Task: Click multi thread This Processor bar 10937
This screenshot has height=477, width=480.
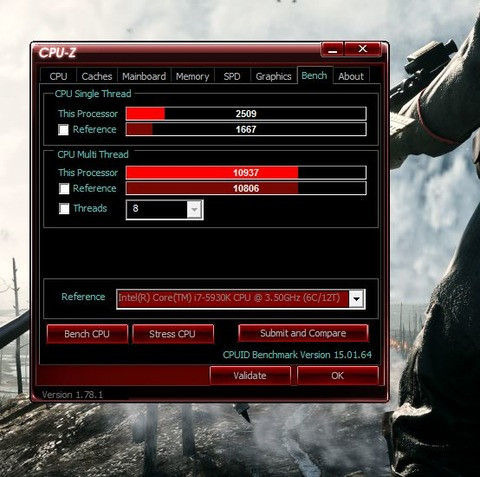Action: (246, 173)
